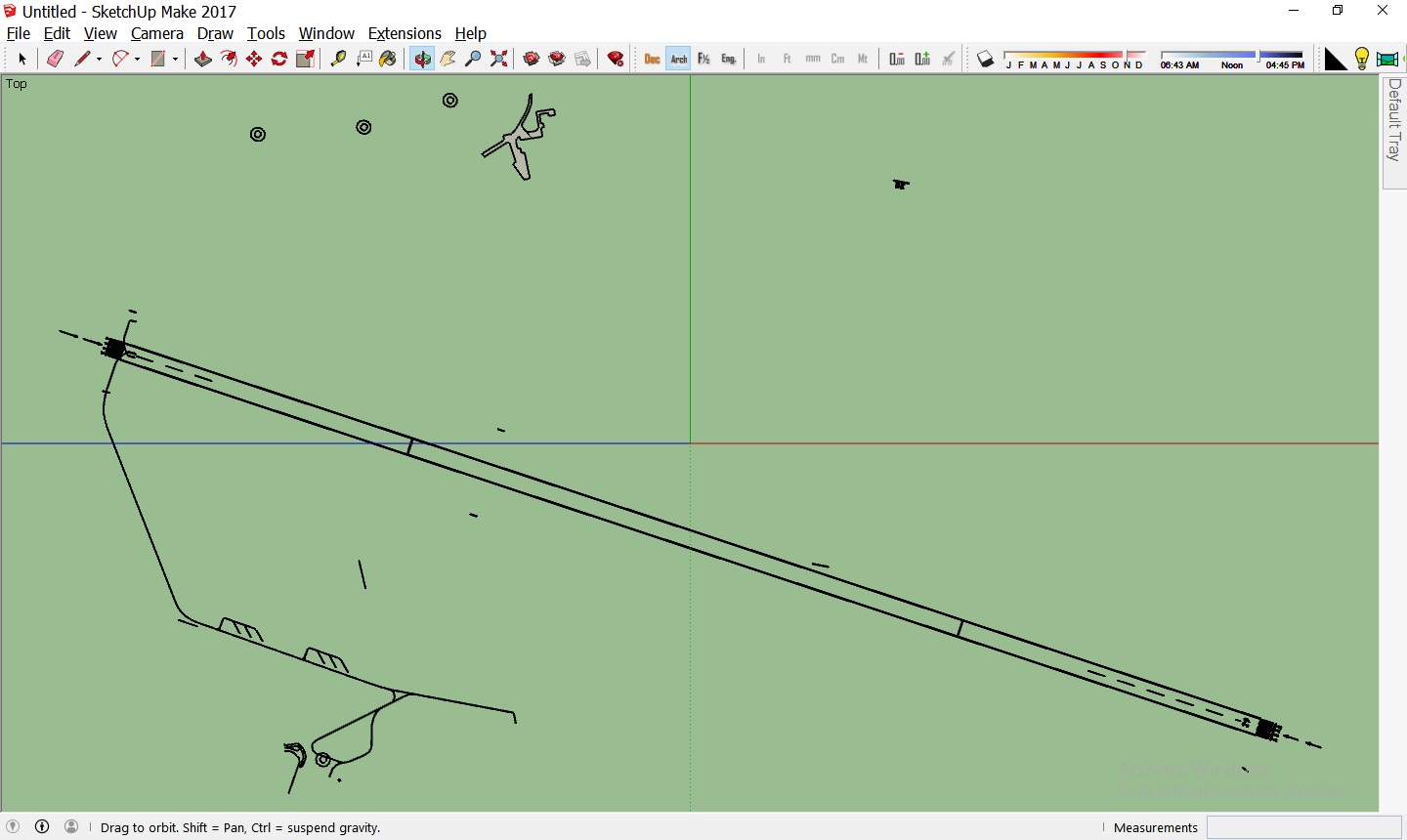Toggle shadows display on or off

click(x=986, y=60)
